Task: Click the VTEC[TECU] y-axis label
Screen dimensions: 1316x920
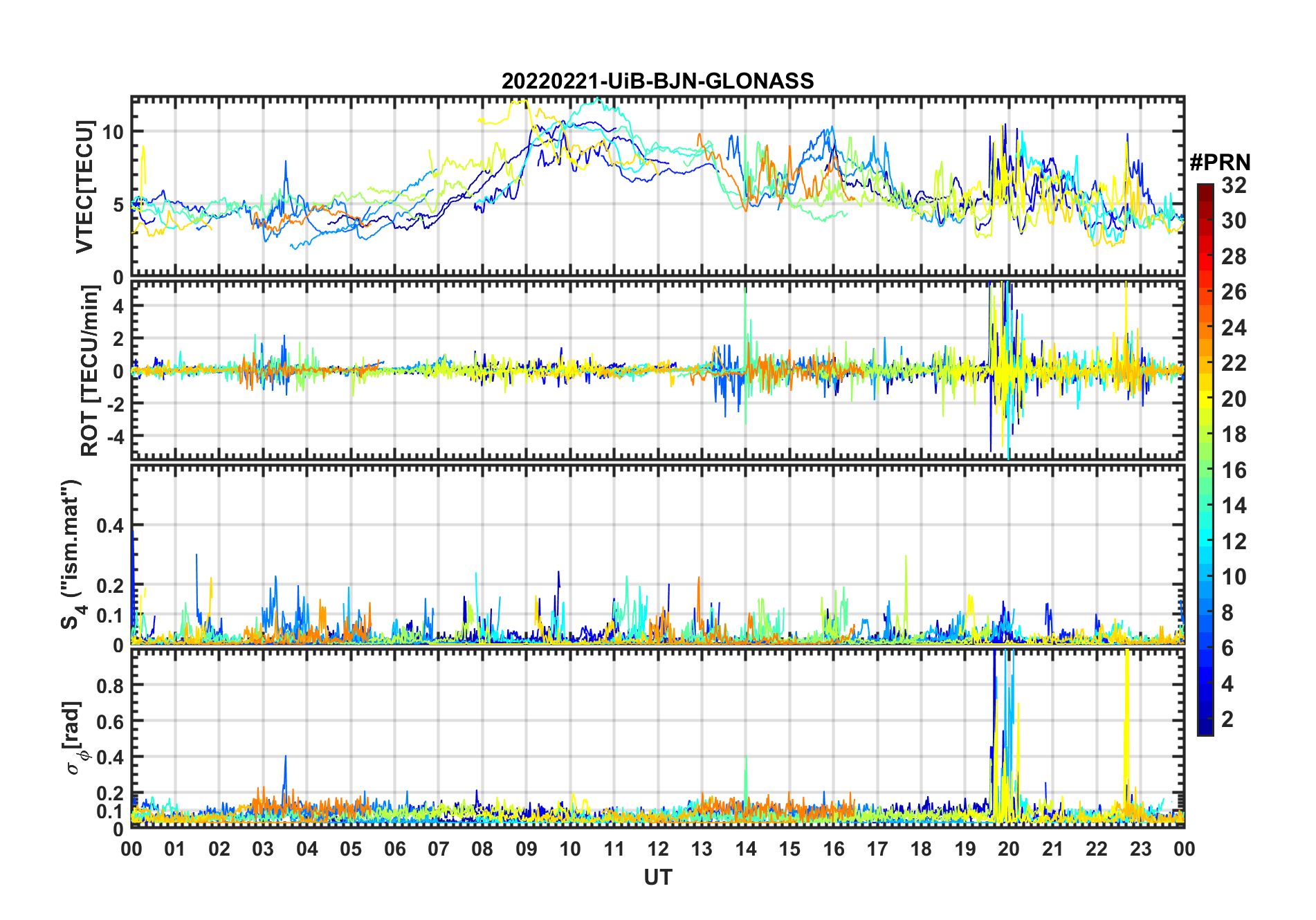Action: (x=84, y=187)
